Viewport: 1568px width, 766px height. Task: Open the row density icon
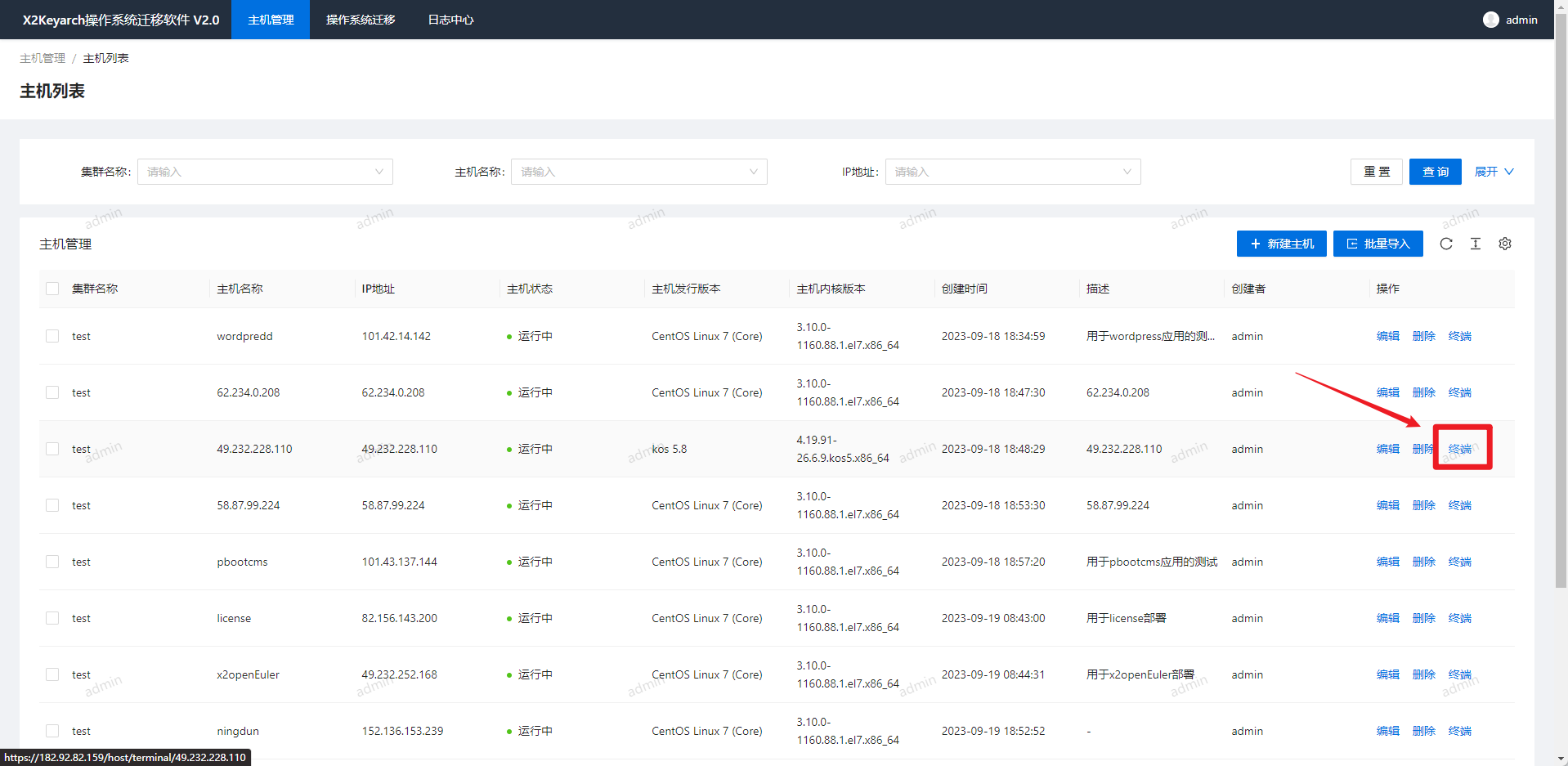click(1475, 244)
